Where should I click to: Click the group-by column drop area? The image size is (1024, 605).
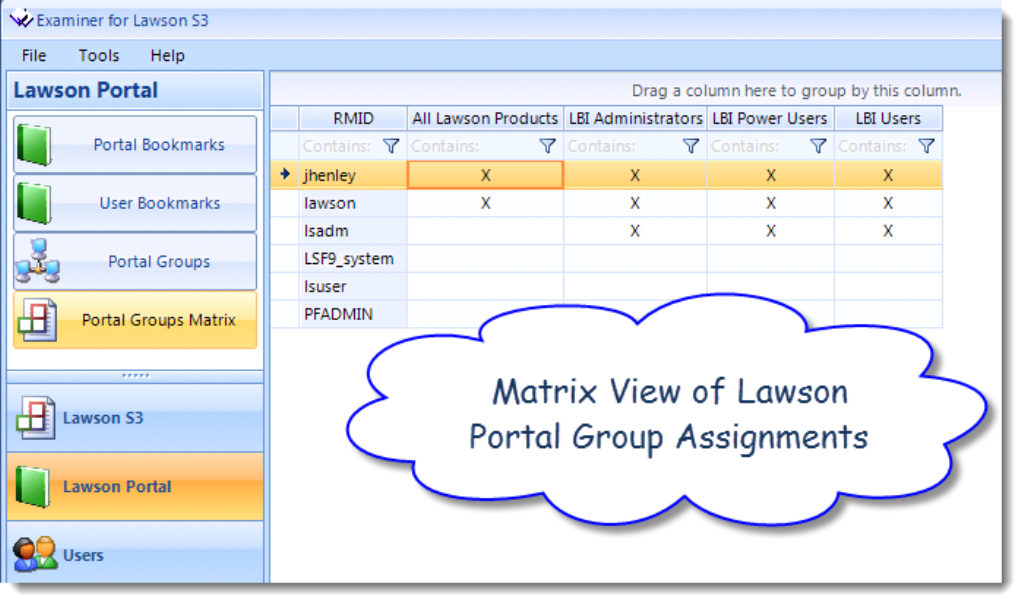coord(635,90)
